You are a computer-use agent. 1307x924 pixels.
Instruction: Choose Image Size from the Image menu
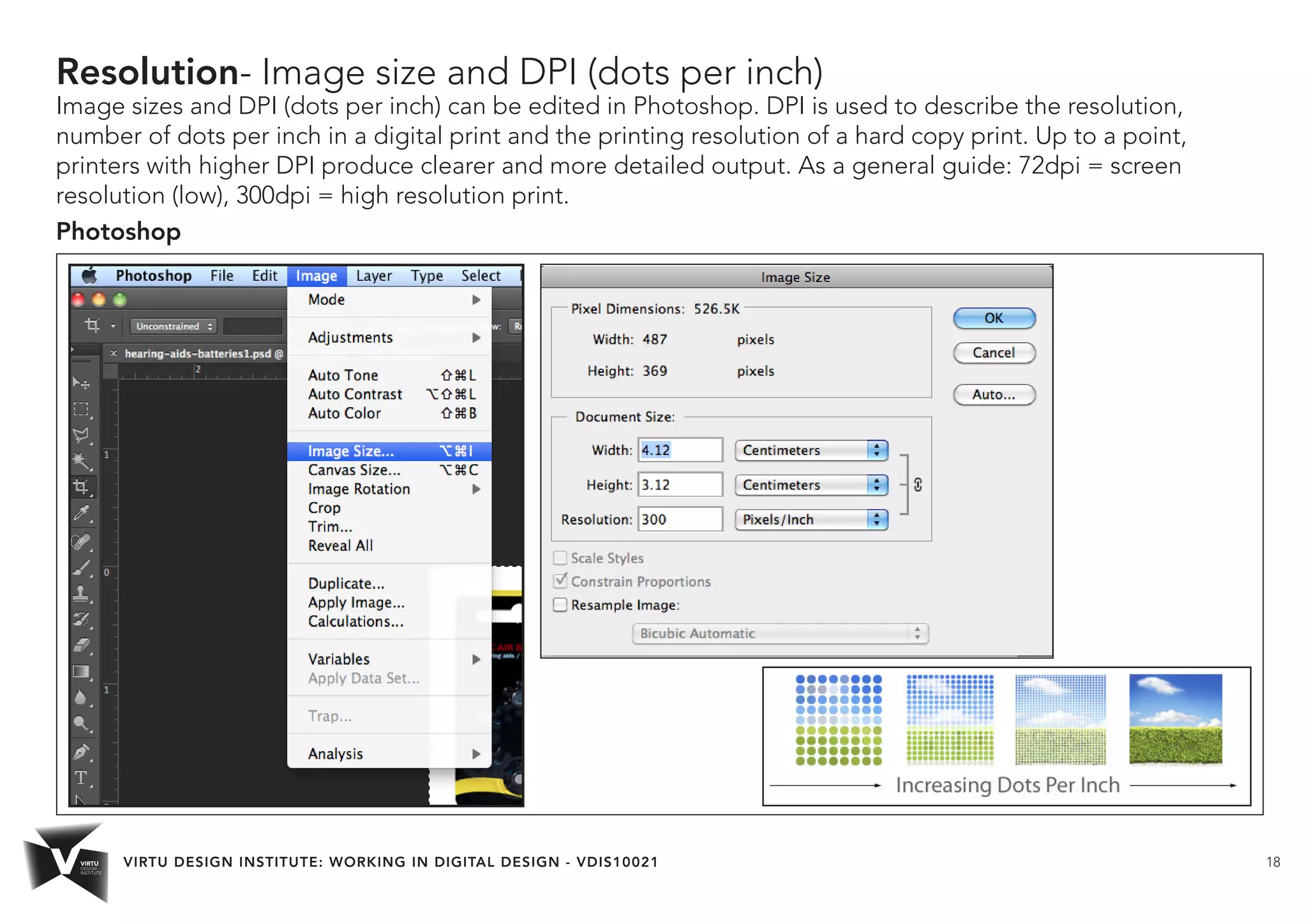(x=389, y=451)
